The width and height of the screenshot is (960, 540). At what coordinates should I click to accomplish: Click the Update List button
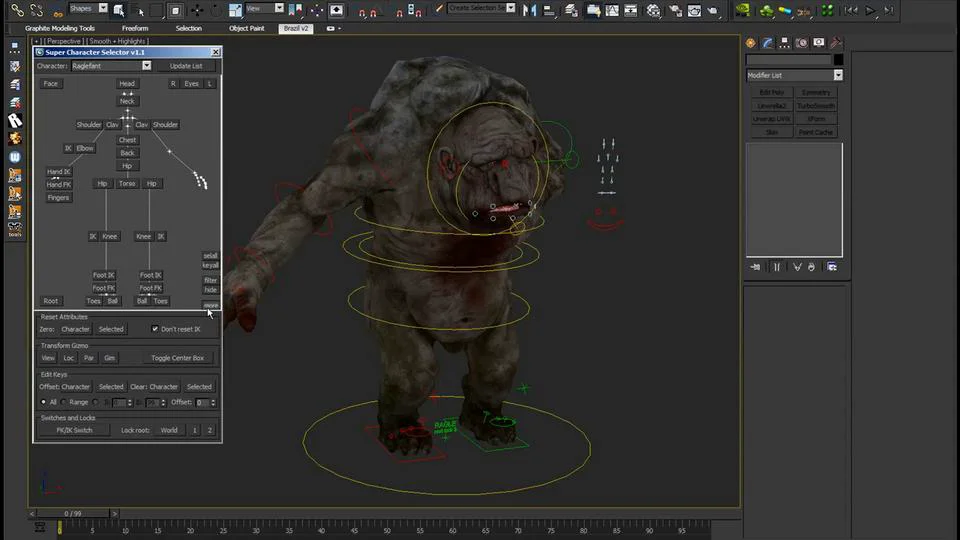click(x=186, y=66)
